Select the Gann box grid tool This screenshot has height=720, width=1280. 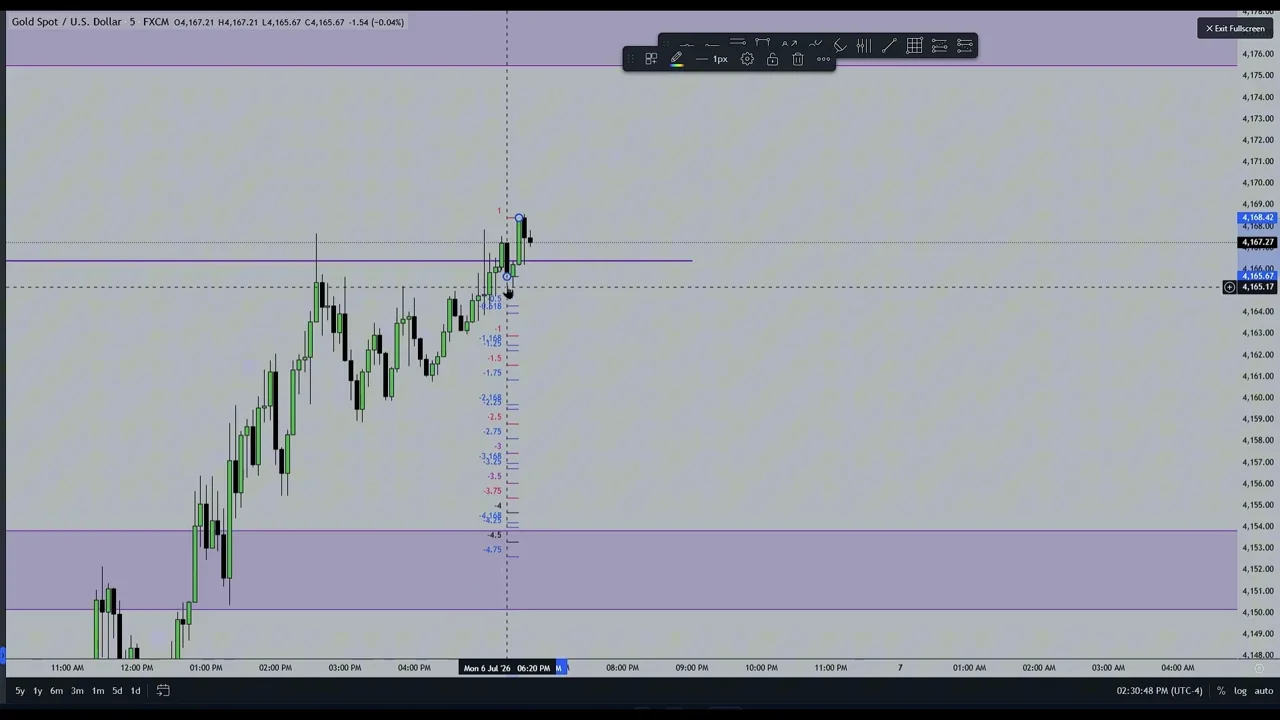tap(914, 45)
